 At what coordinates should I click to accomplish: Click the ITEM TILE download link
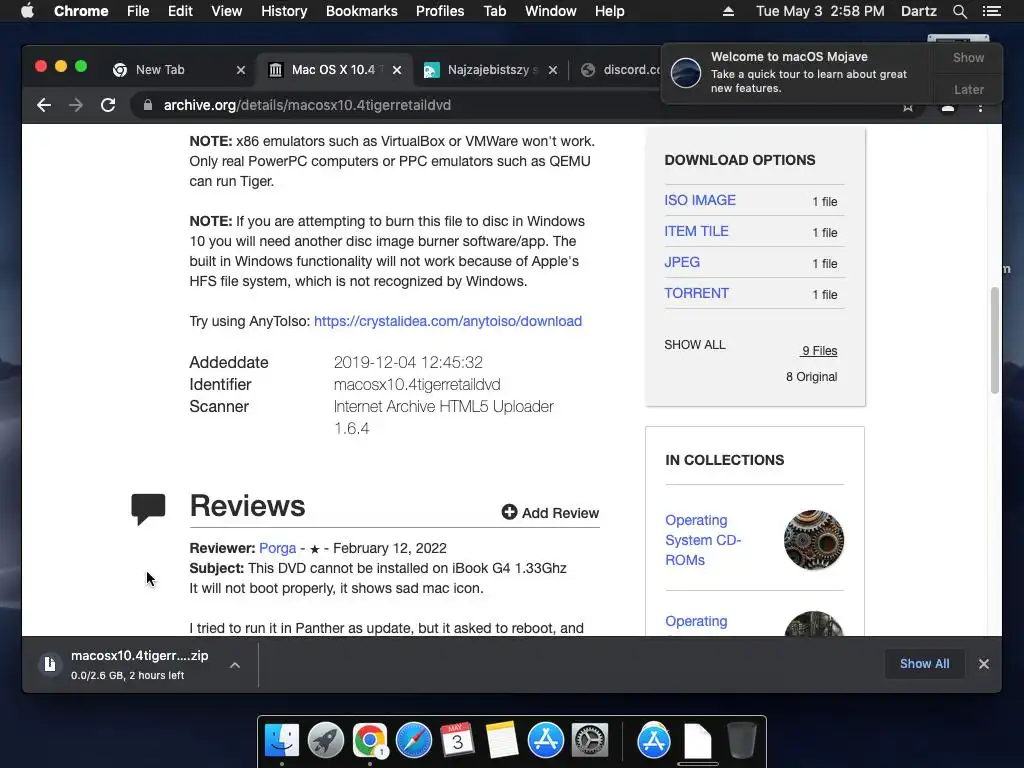696,231
